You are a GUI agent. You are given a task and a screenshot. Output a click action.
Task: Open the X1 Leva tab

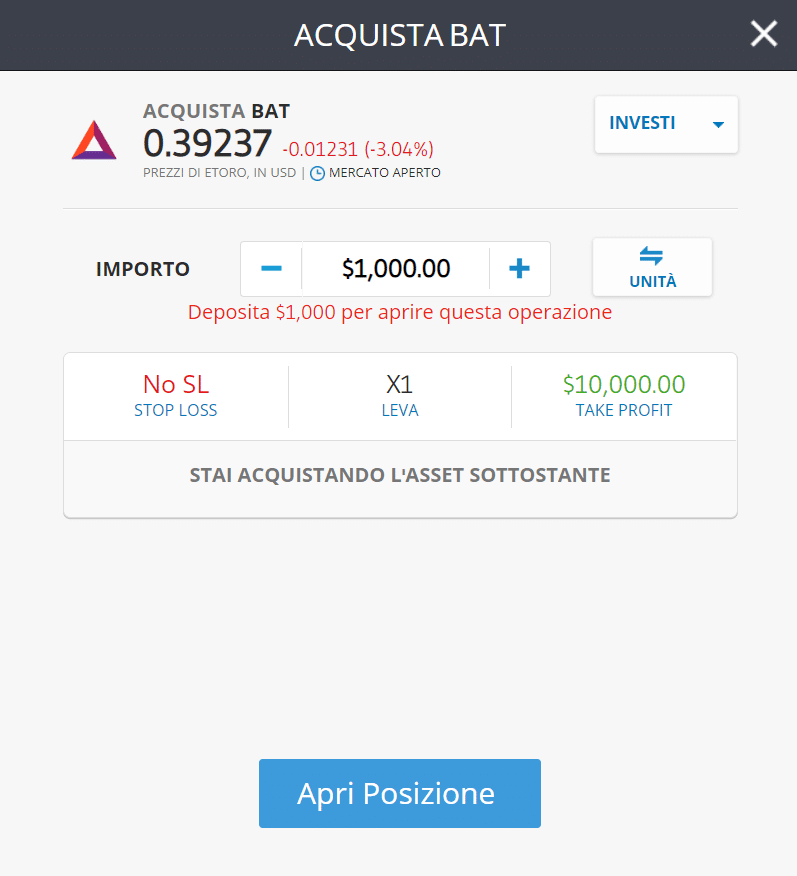pyautogui.click(x=400, y=396)
